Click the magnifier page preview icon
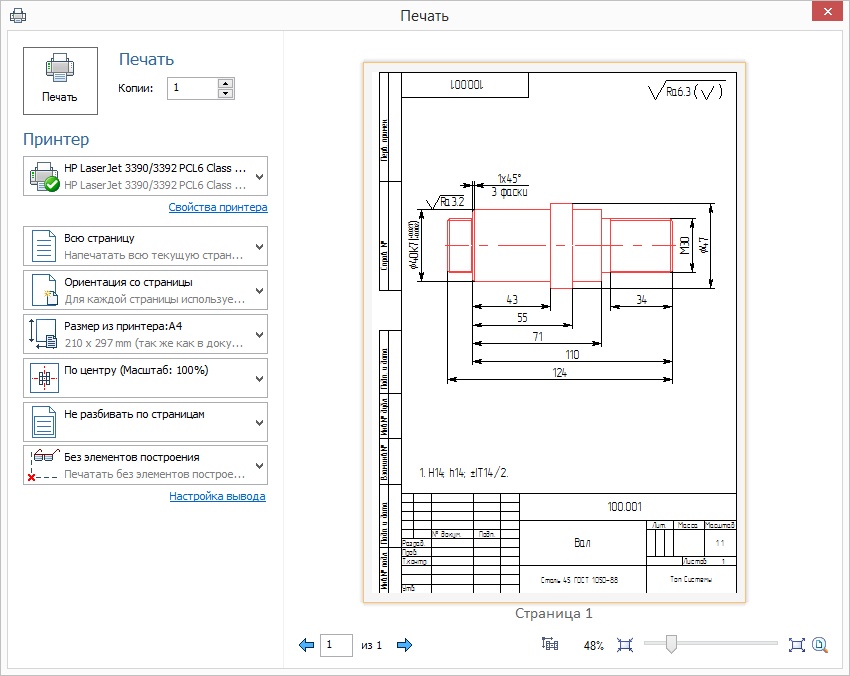 point(820,645)
